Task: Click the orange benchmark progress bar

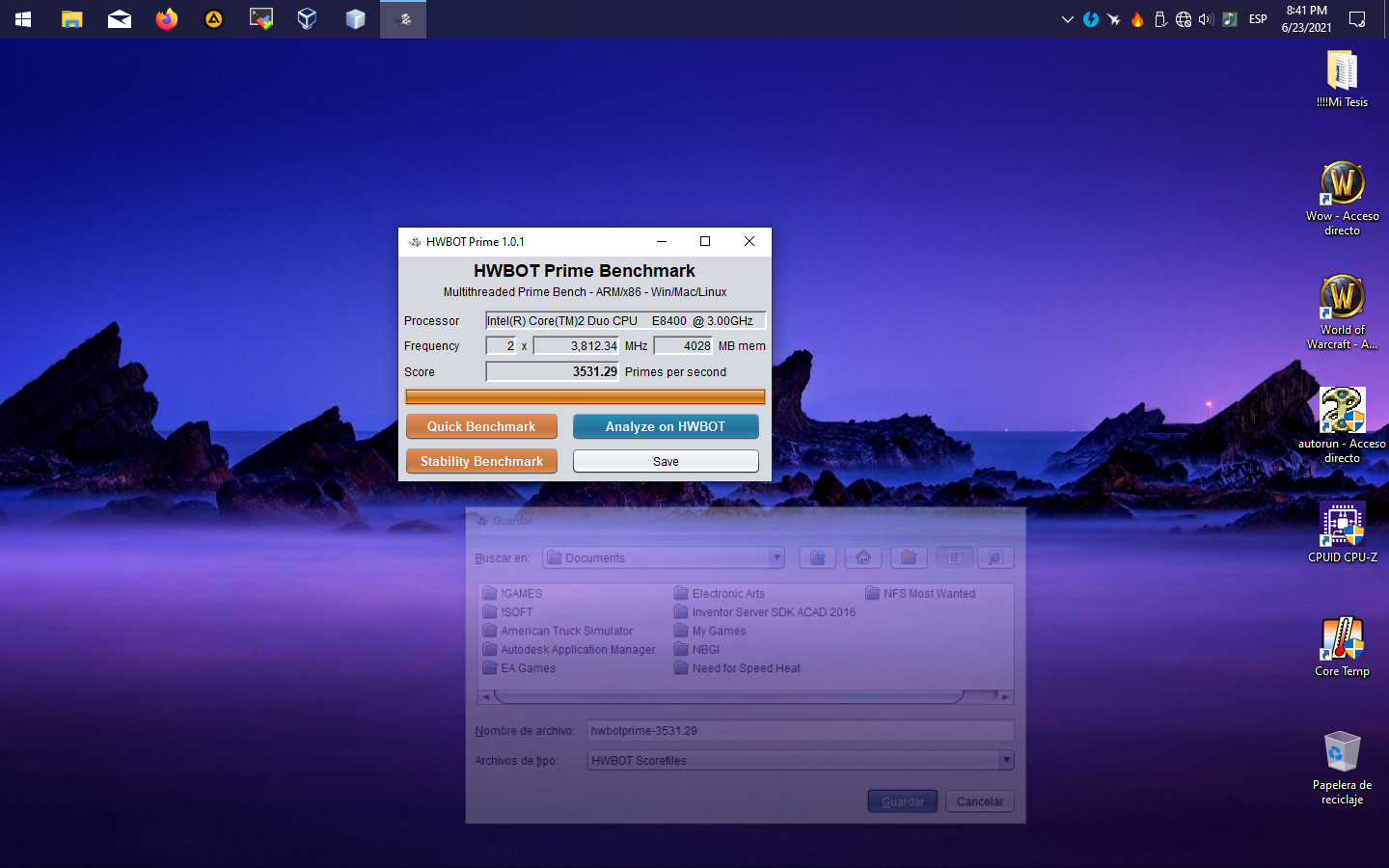Action: tap(586, 396)
